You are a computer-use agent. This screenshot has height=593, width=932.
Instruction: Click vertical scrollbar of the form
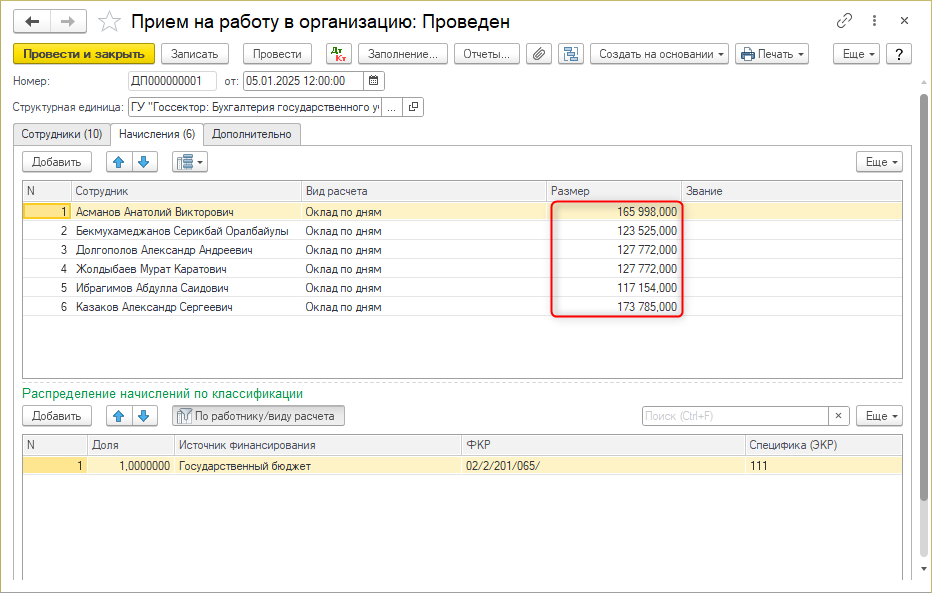coord(924,297)
